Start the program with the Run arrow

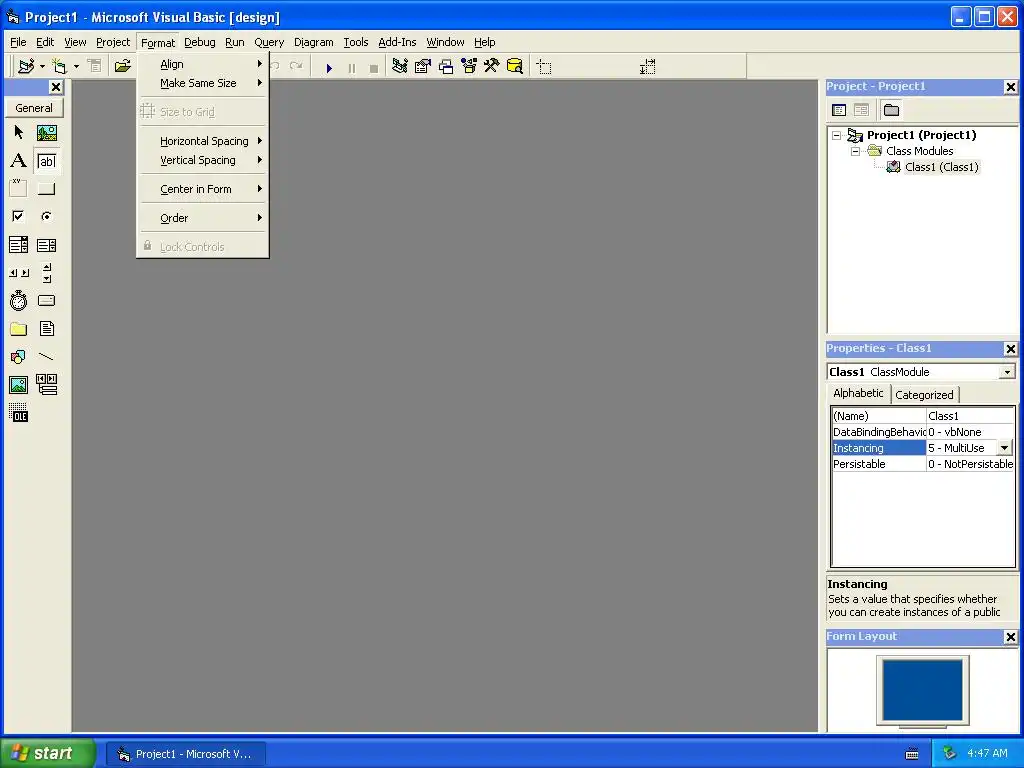(x=329, y=67)
